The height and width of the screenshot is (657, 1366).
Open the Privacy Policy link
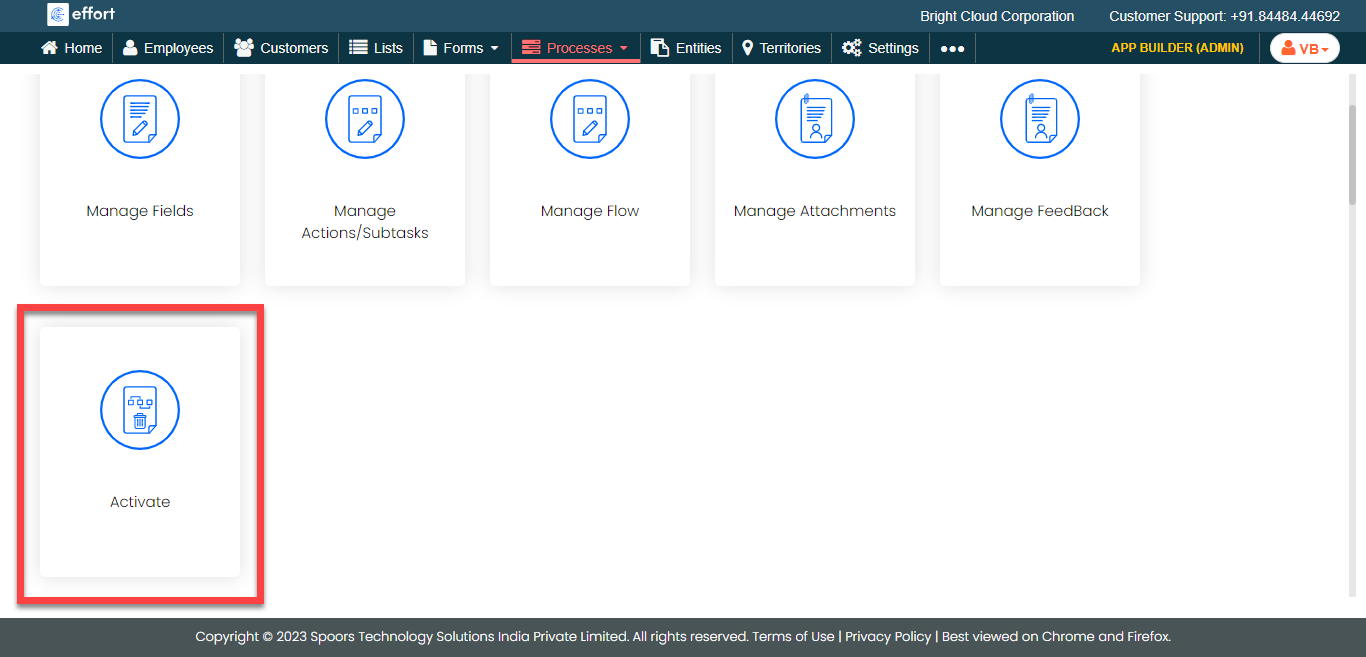(888, 637)
